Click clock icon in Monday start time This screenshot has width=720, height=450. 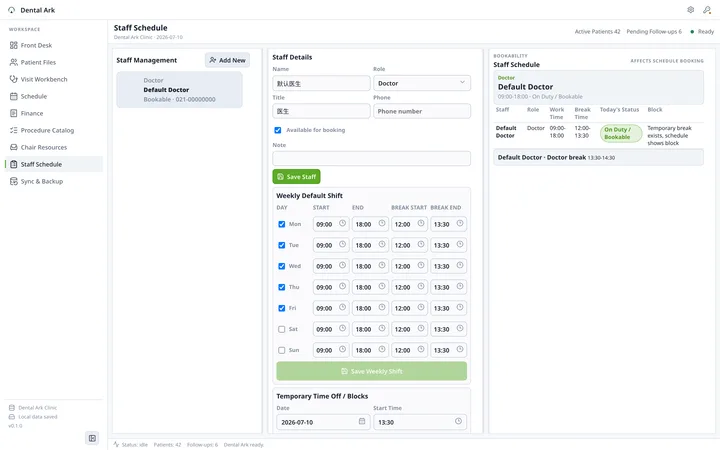coord(343,223)
